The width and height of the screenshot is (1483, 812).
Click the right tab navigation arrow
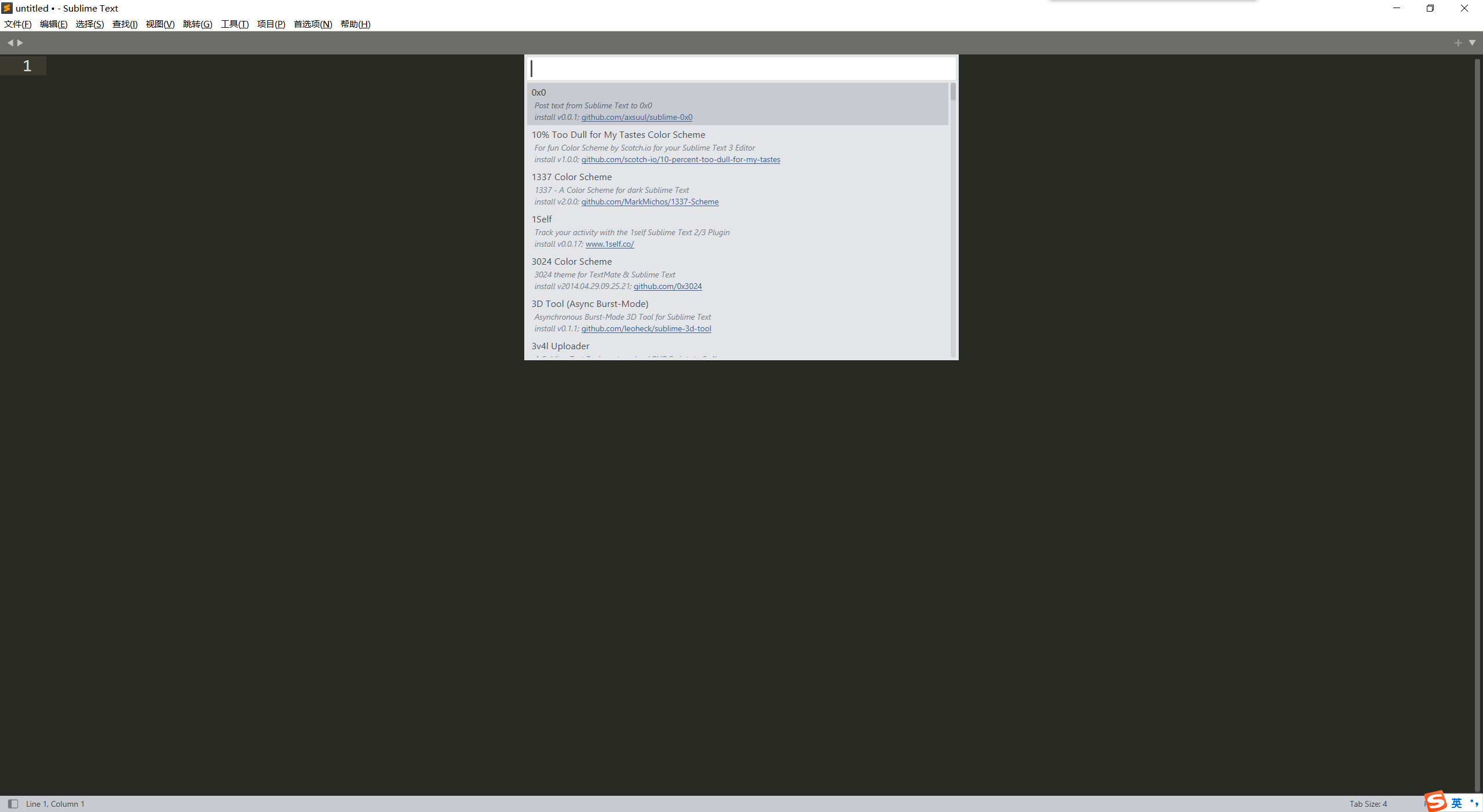pyautogui.click(x=20, y=42)
